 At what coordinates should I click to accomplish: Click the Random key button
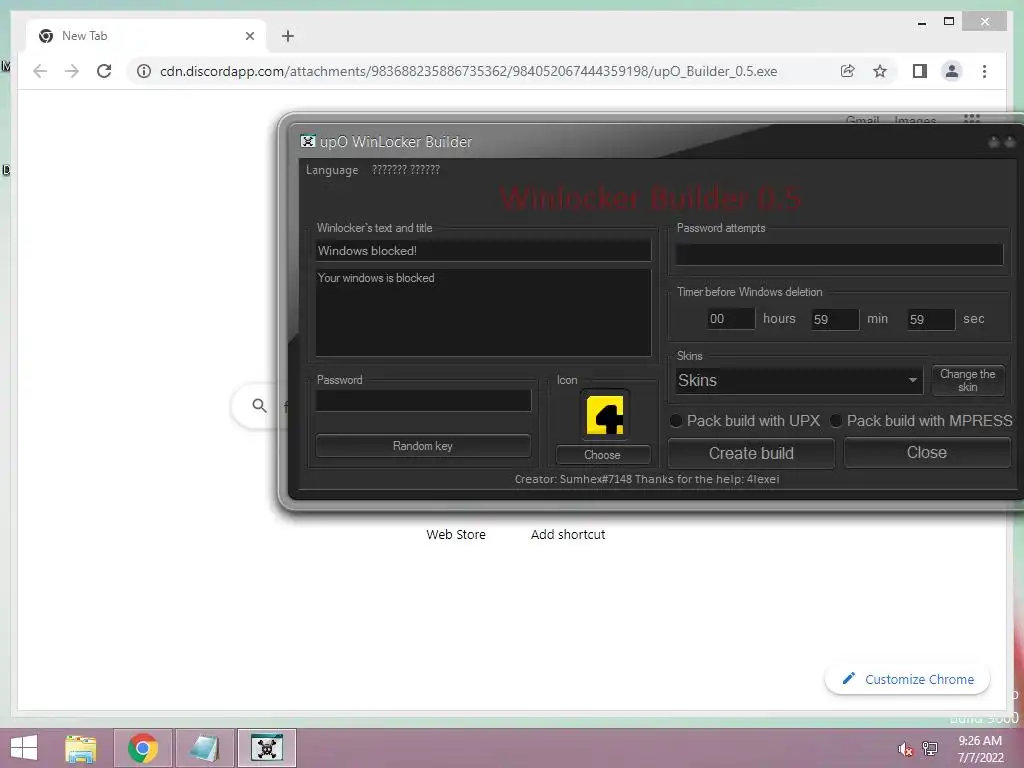(423, 446)
